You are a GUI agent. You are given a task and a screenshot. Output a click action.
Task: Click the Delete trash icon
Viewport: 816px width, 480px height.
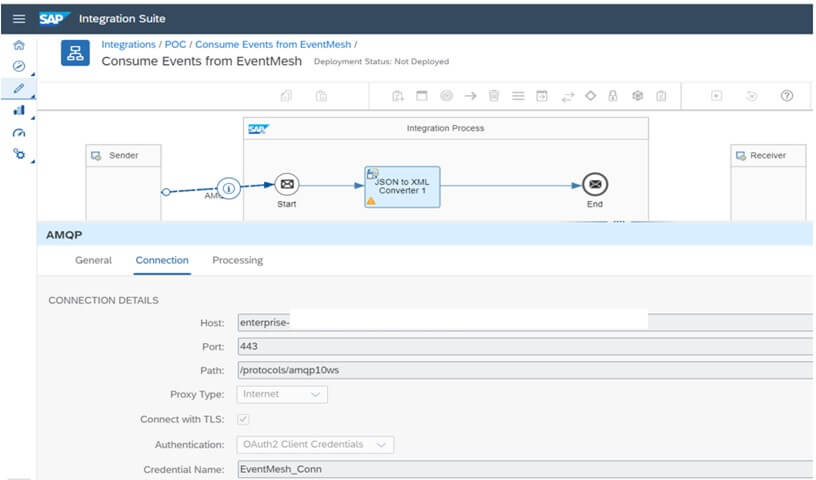point(494,96)
